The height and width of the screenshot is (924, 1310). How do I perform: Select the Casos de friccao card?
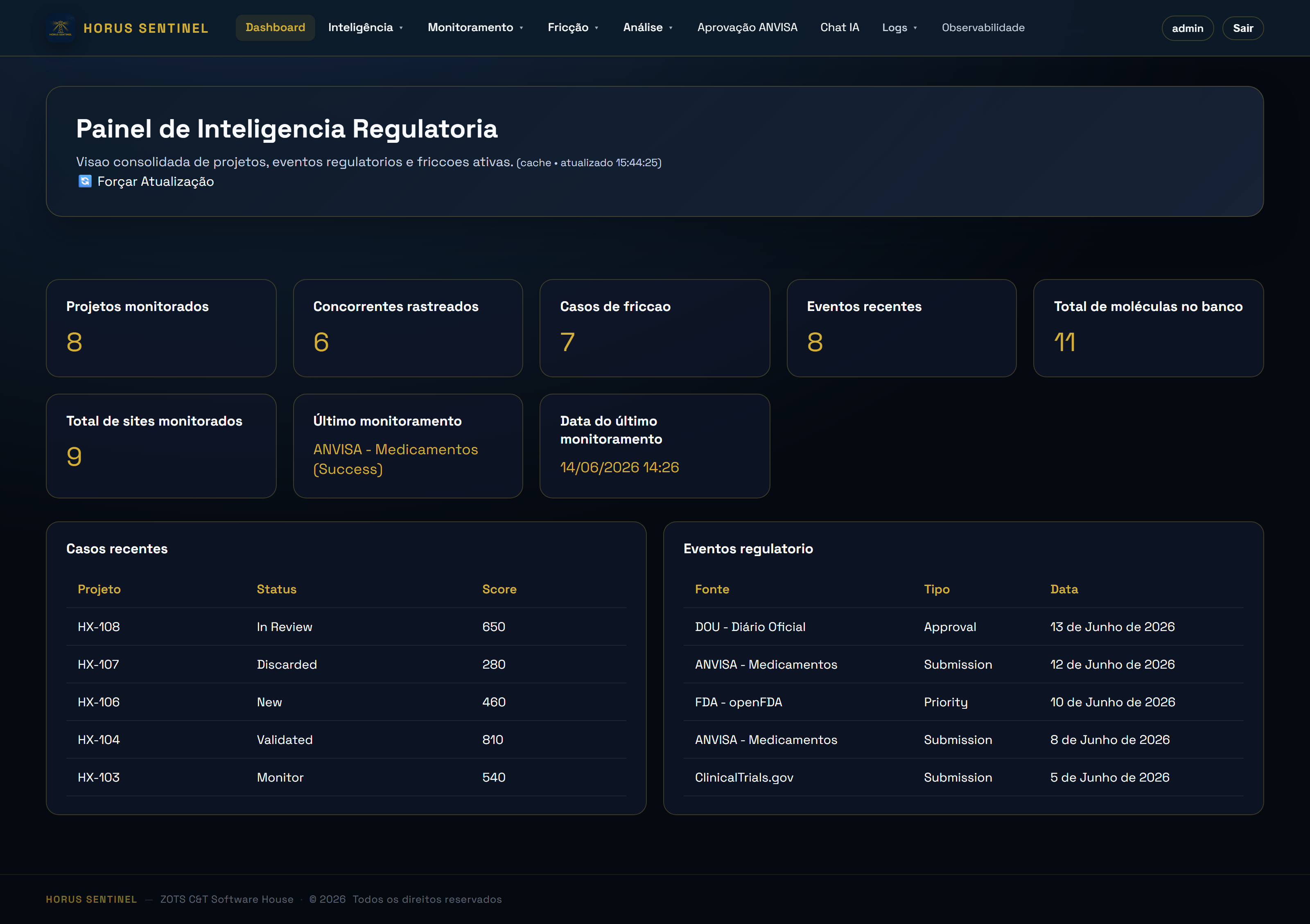655,328
